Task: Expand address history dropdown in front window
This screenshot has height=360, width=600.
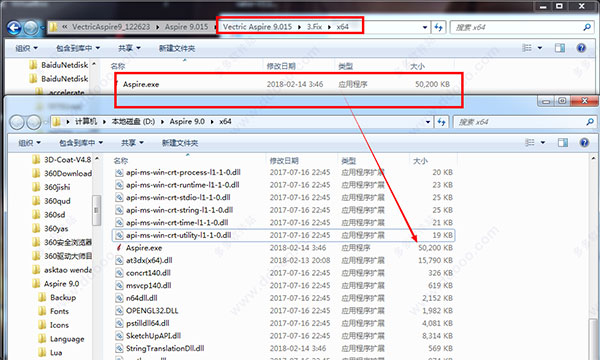Action: pos(428,122)
